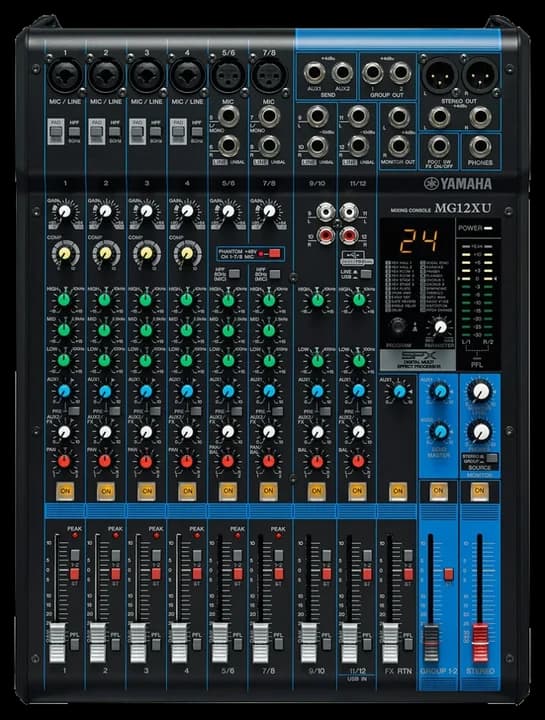Click the MONITOR OUT L jack
Viewport: 545px width, 720px height.
[x=399, y=117]
